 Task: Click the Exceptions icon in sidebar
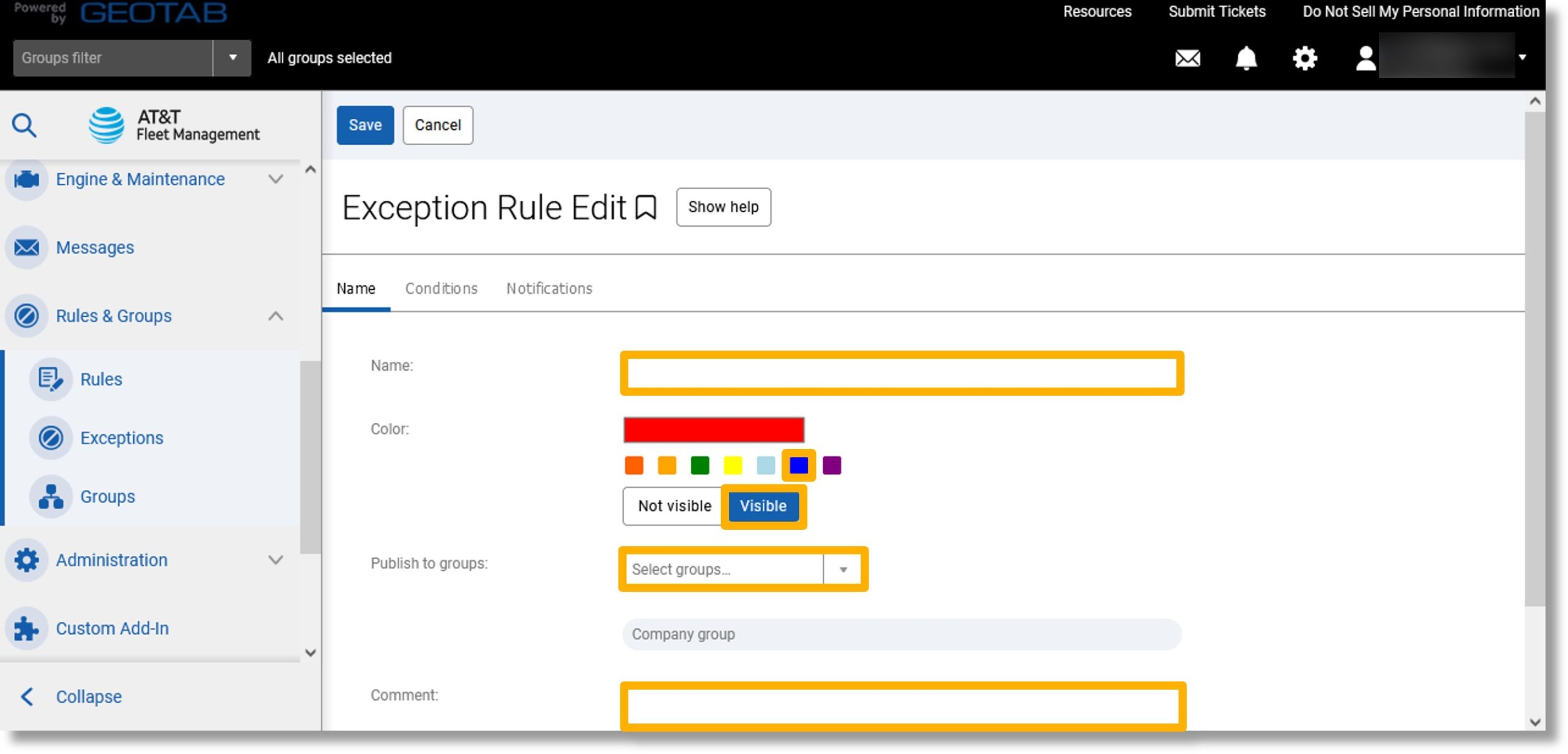50,437
